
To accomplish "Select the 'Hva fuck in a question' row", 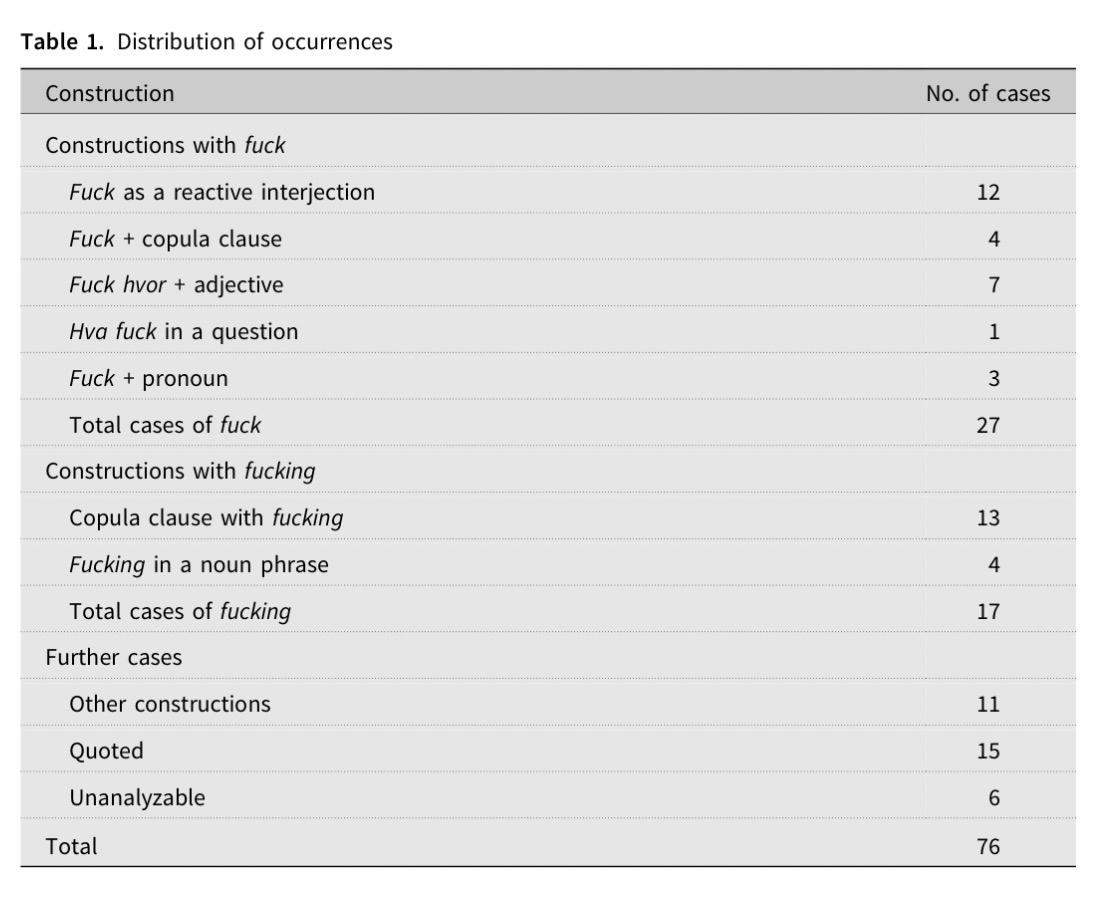I will tap(183, 332).
